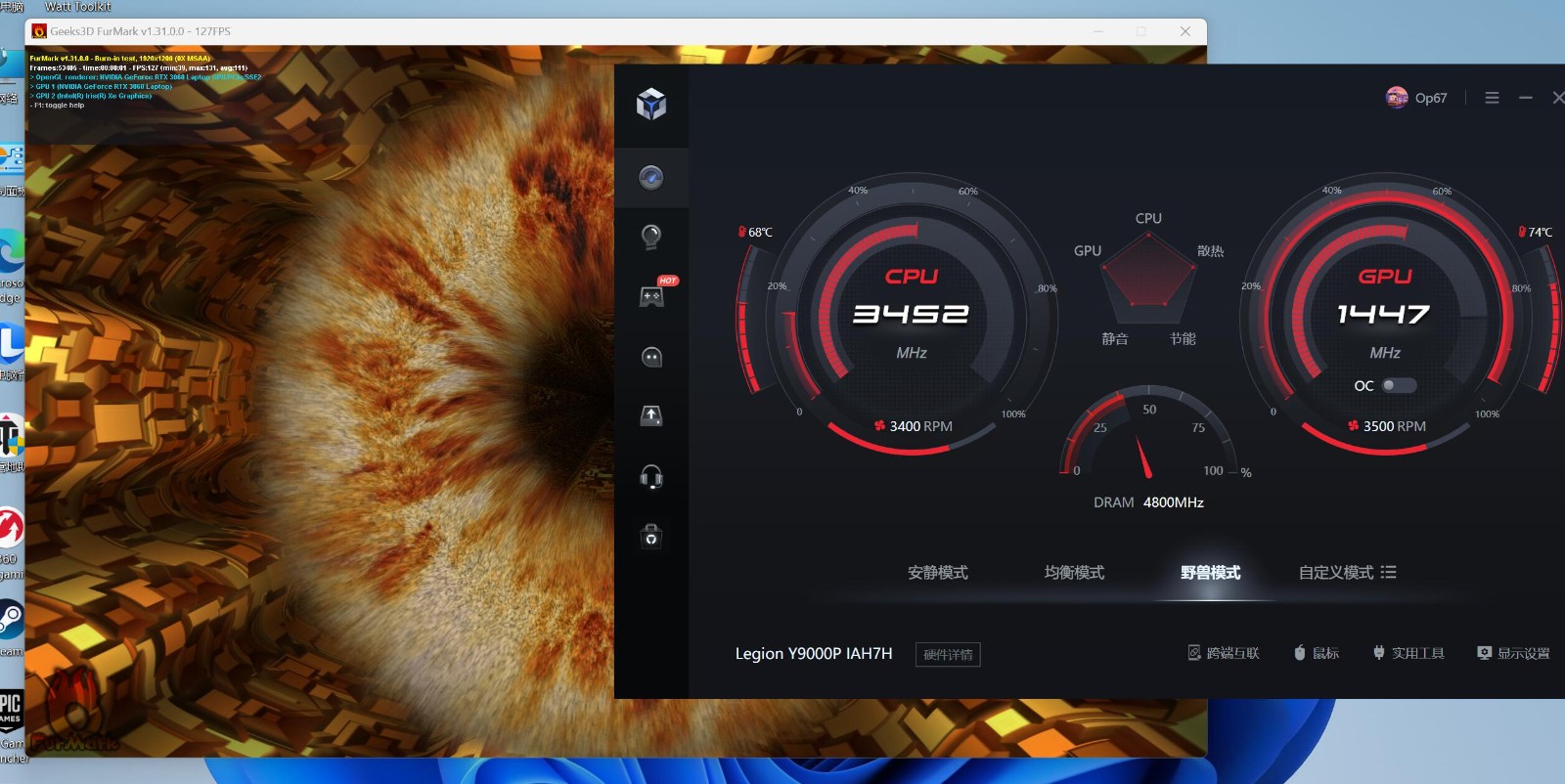Viewport: 1565px width, 784px height.
Task: Open the shopping bag sidebar icon
Action: pos(651,537)
